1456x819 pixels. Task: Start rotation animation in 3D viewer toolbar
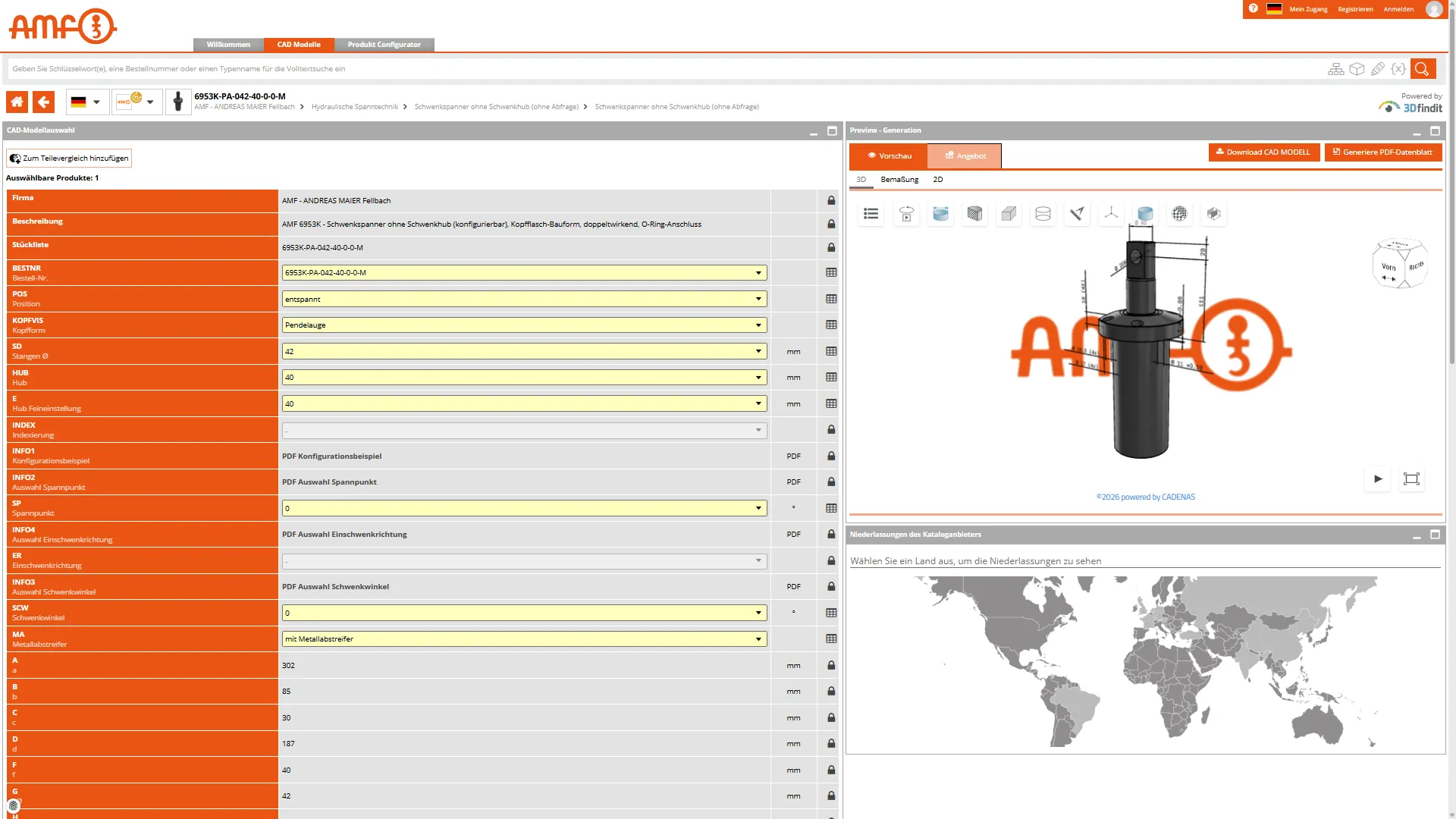coord(906,214)
